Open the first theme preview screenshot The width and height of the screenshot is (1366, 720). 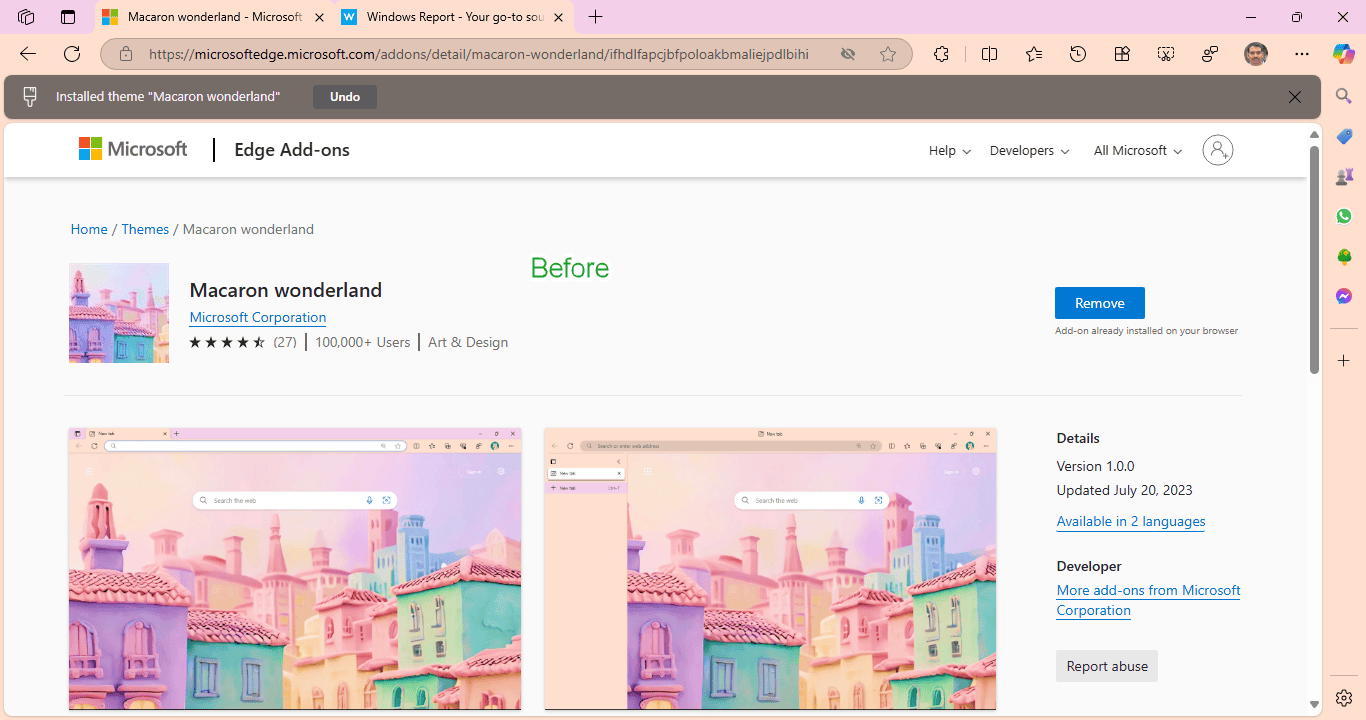(x=295, y=569)
